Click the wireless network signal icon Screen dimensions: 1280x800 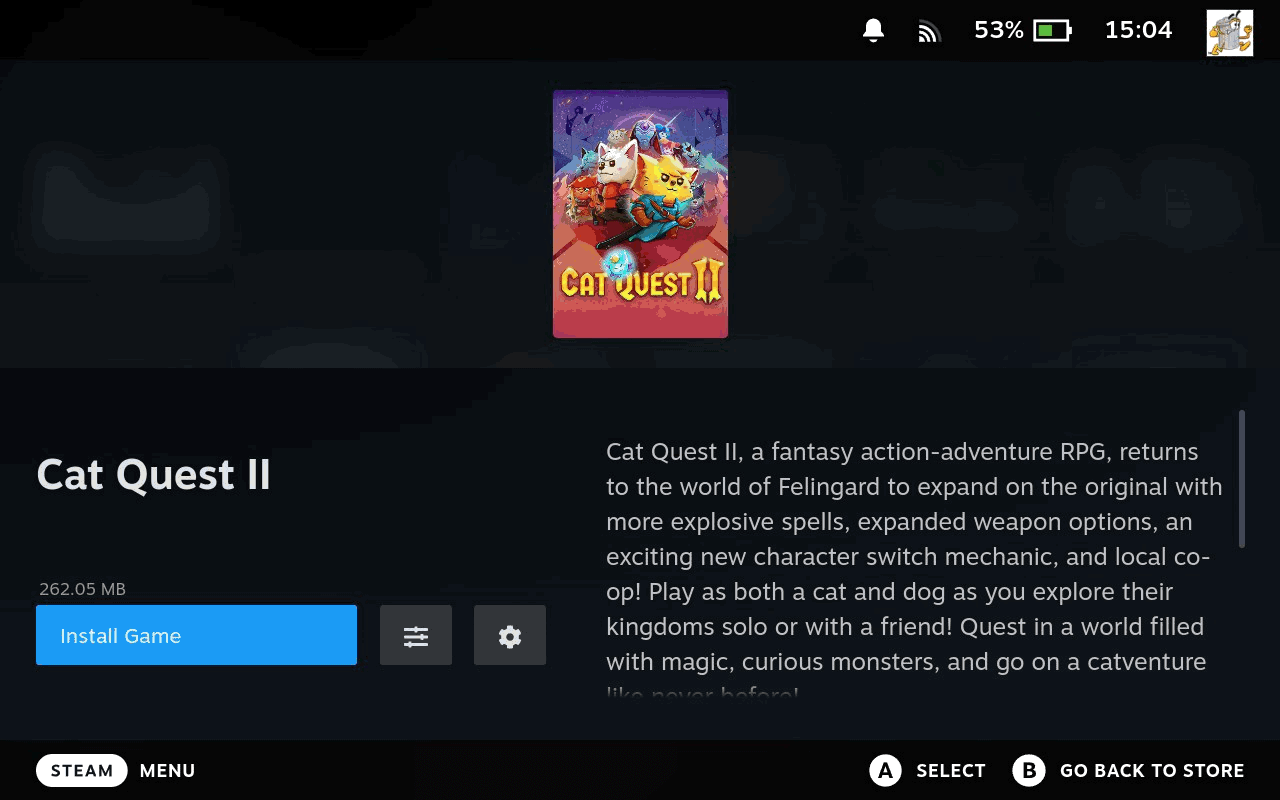[x=929, y=32]
